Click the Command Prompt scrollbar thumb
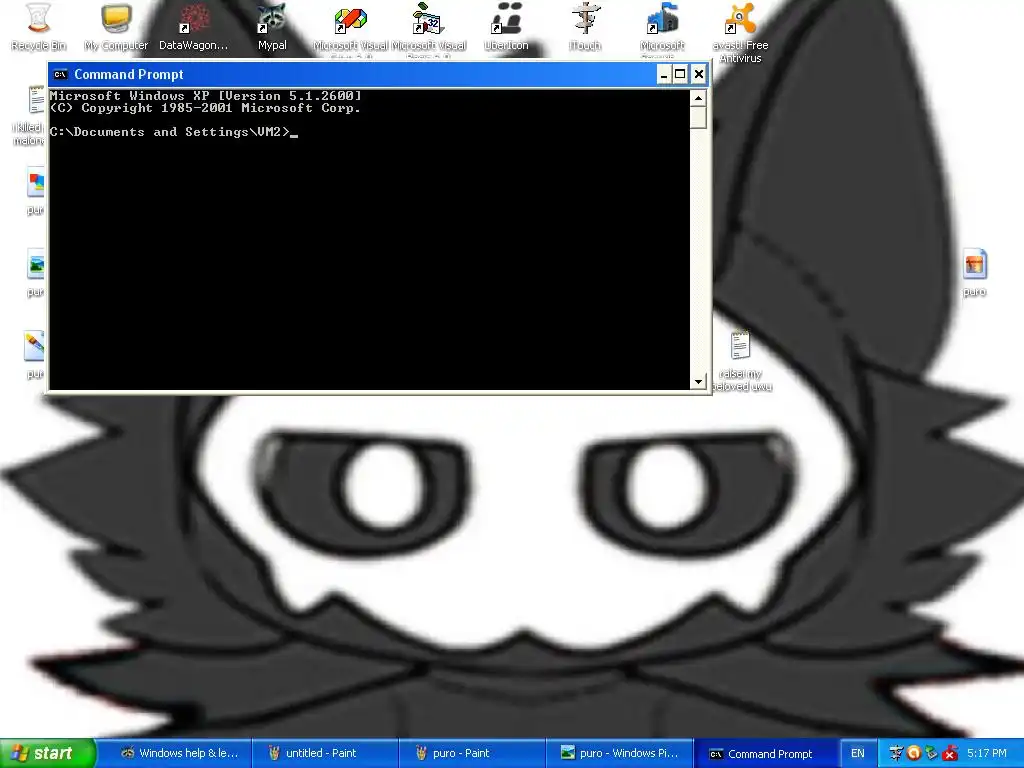Viewport: 1024px width, 768px height. 698,118
